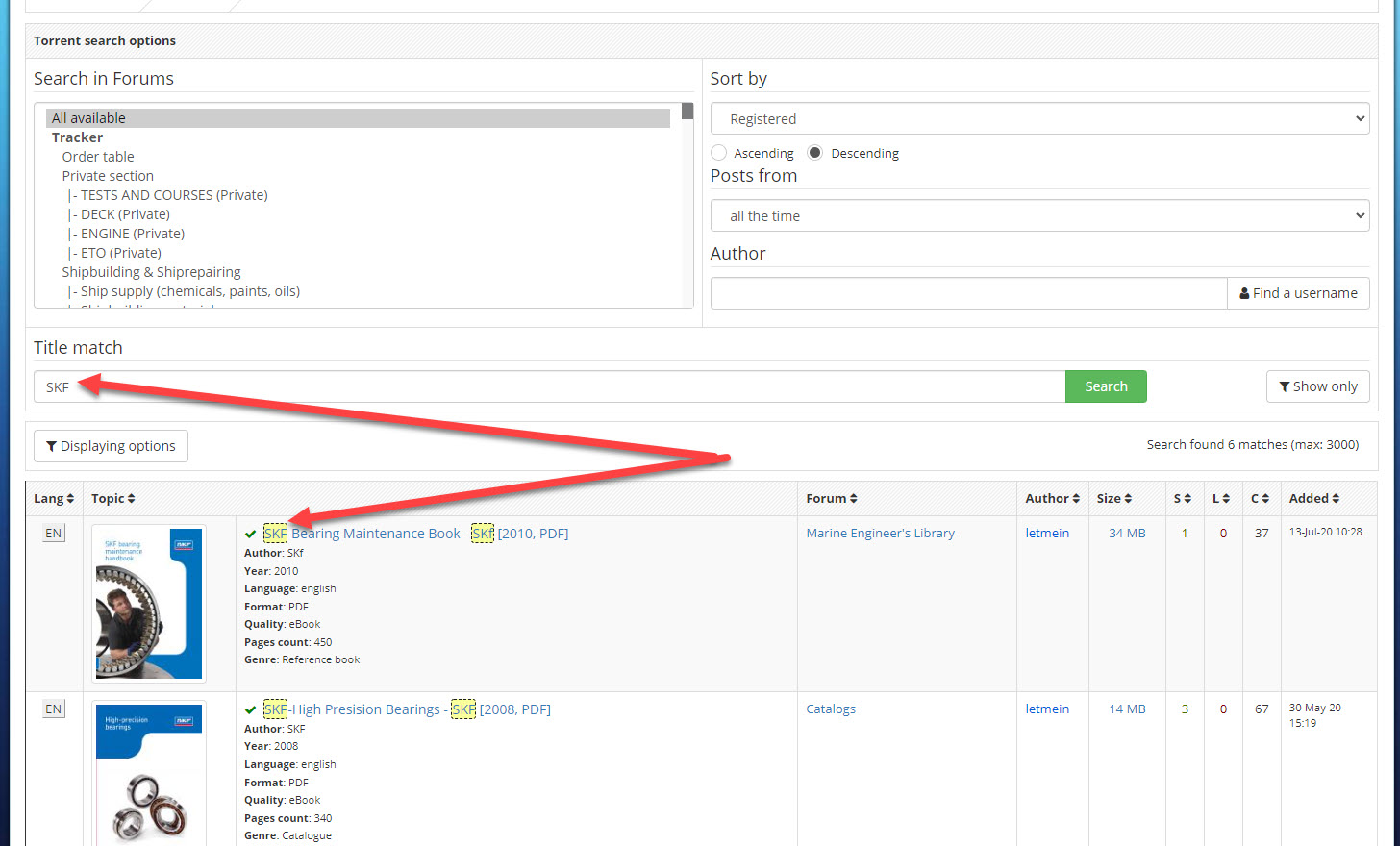This screenshot has height=846, width=1400.
Task: Sort results by seeders (S) column
Action: [1183, 499]
